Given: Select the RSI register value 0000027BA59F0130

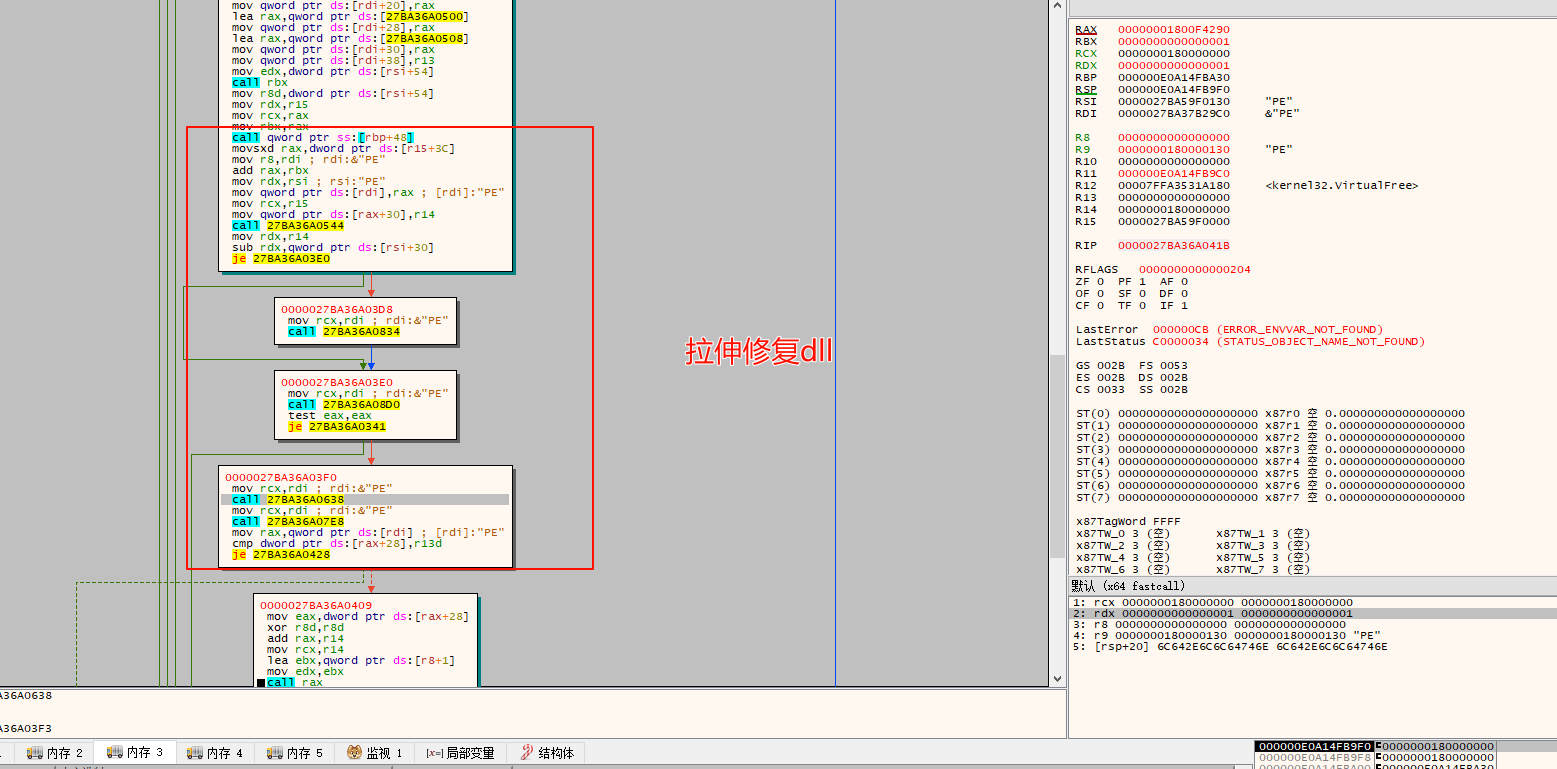Looking at the screenshot, I should [x=1174, y=102].
